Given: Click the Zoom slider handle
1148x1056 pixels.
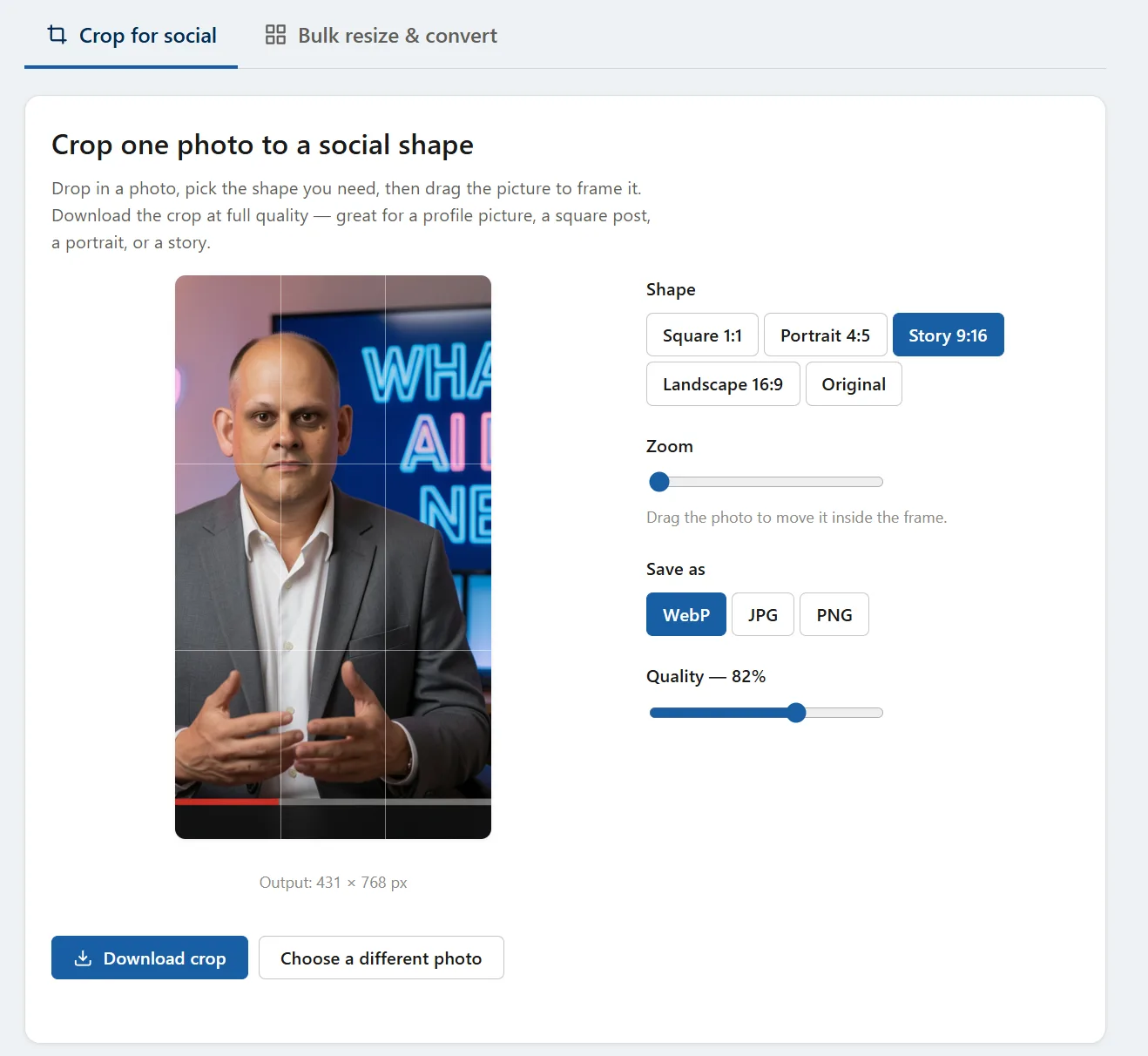Looking at the screenshot, I should 659,482.
